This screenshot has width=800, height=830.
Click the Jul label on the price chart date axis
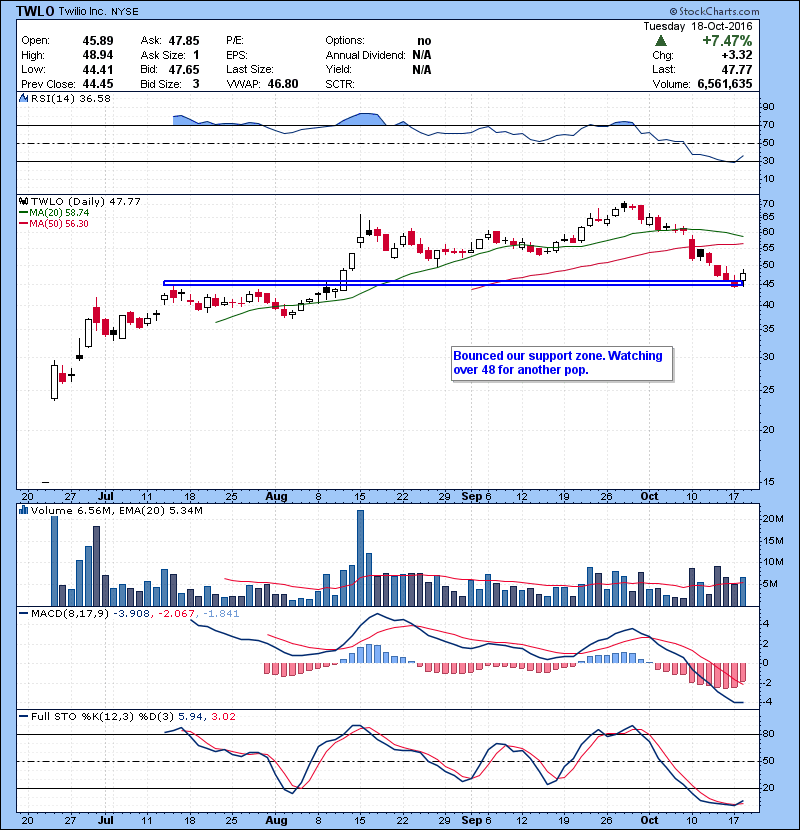[x=106, y=497]
